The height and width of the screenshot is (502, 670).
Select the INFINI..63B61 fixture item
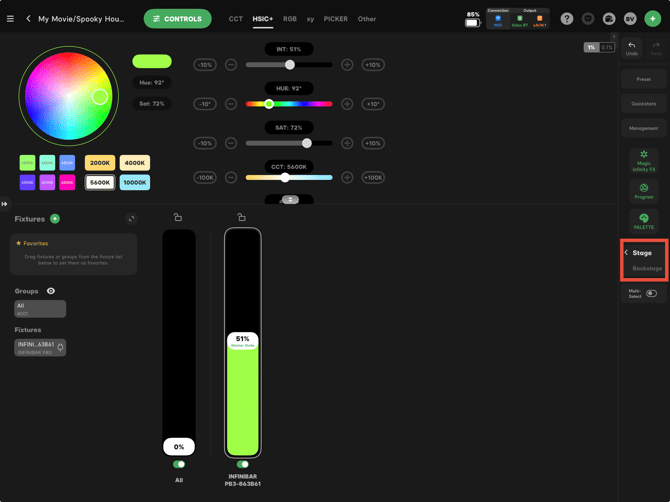[x=40, y=348]
